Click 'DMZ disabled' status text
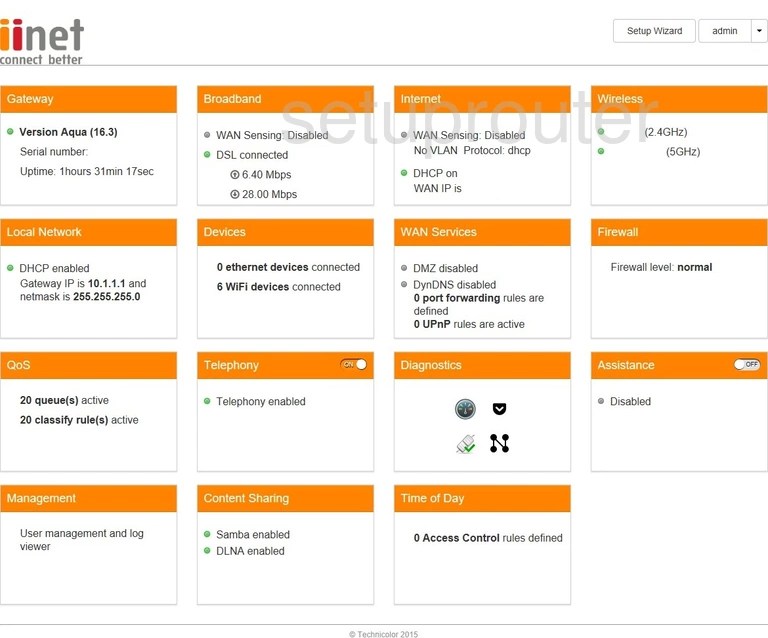768x638 pixels. click(445, 268)
